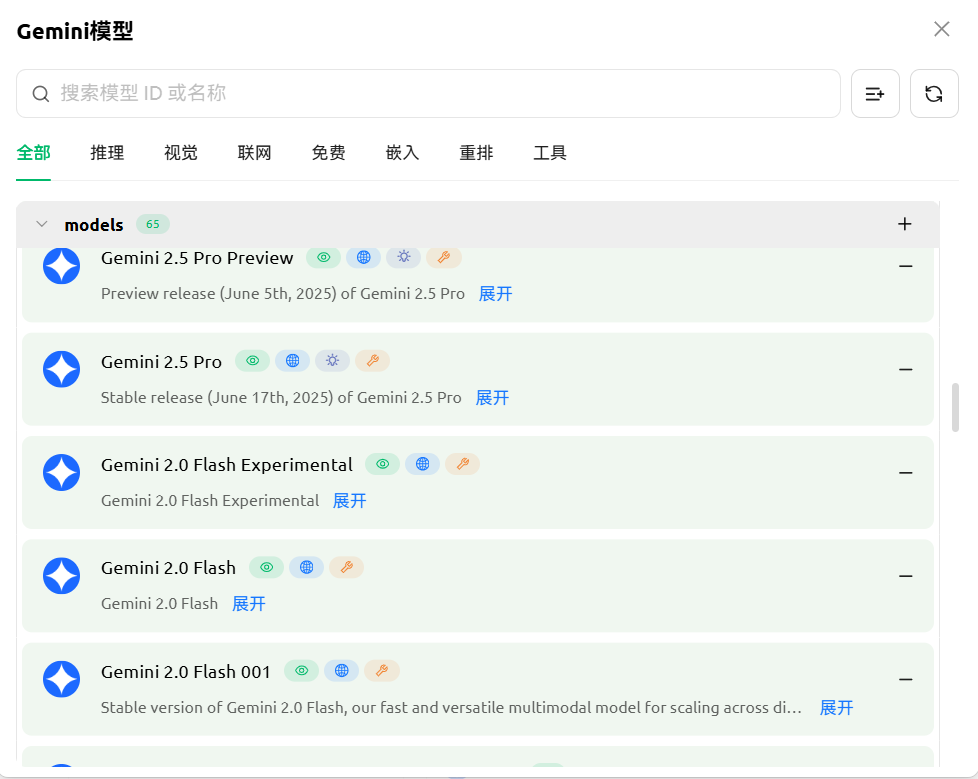This screenshot has width=978, height=779.
Task: Click Gemini 2.0 Flash Experimental wrench tag
Action: click(x=462, y=464)
